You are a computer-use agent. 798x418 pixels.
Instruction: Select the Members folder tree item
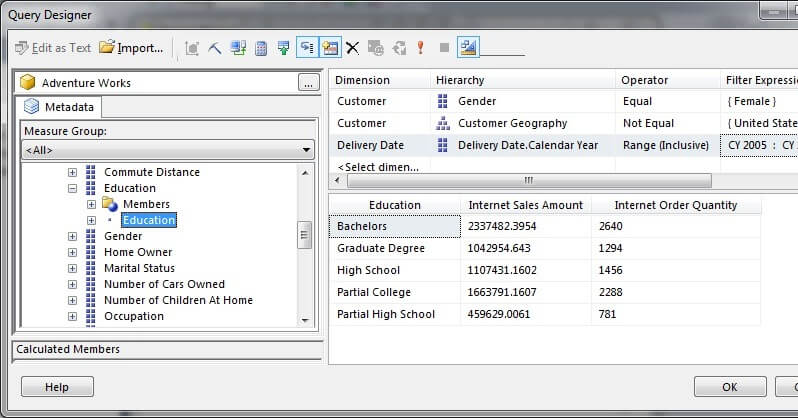146,204
